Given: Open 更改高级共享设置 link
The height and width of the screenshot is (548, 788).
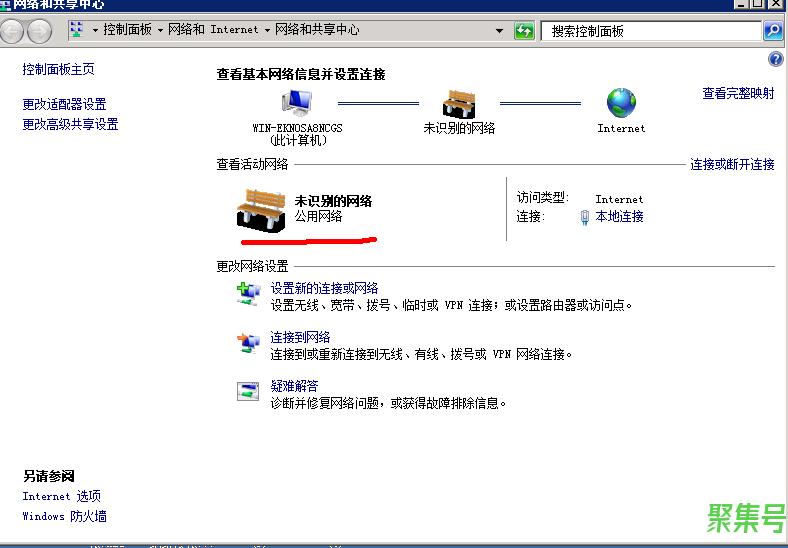Looking at the screenshot, I should [70, 124].
